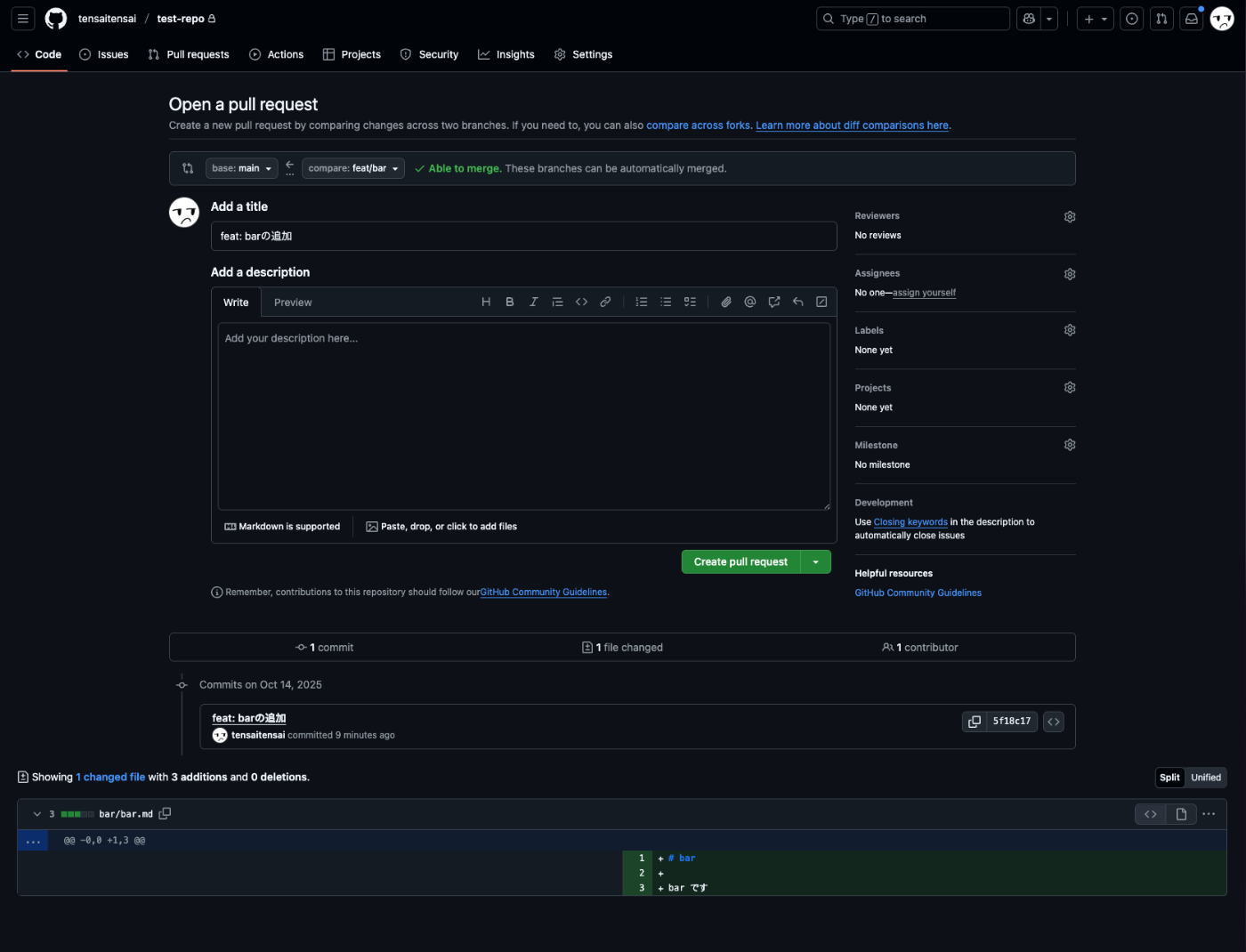1246x952 pixels.
Task: Open more options for bar/bar.md diff
Action: pos(1209,814)
